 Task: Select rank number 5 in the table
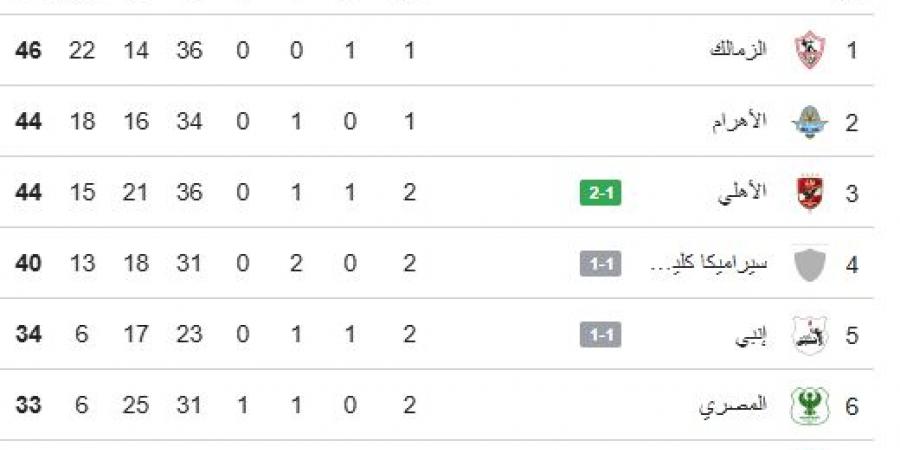(x=852, y=335)
